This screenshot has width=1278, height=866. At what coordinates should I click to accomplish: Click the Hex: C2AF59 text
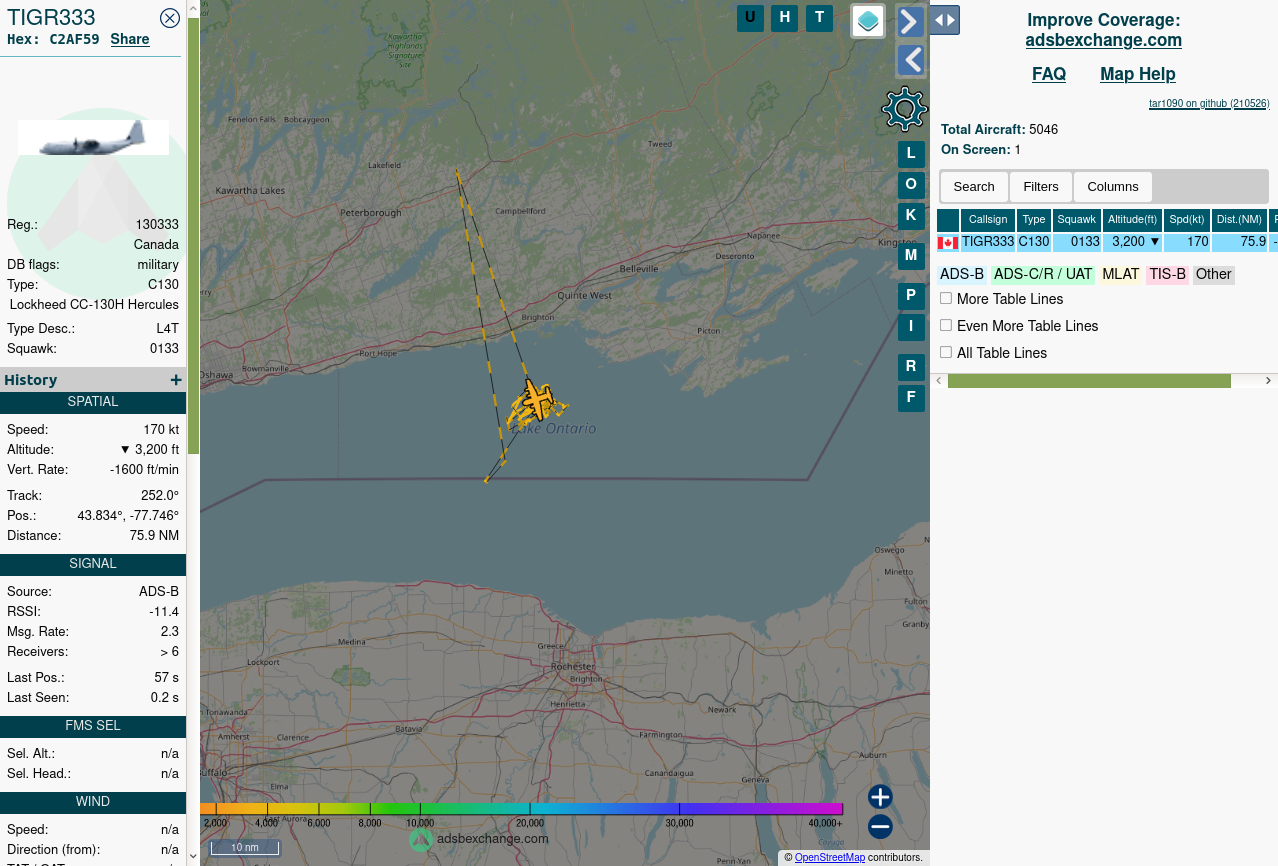53,39
